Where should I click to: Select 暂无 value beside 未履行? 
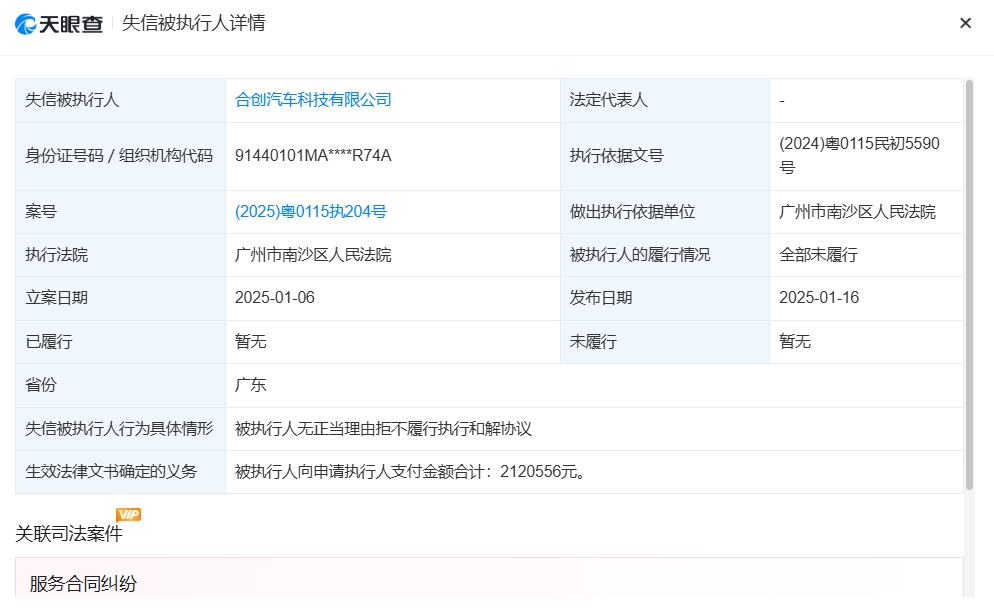pyautogui.click(x=795, y=342)
